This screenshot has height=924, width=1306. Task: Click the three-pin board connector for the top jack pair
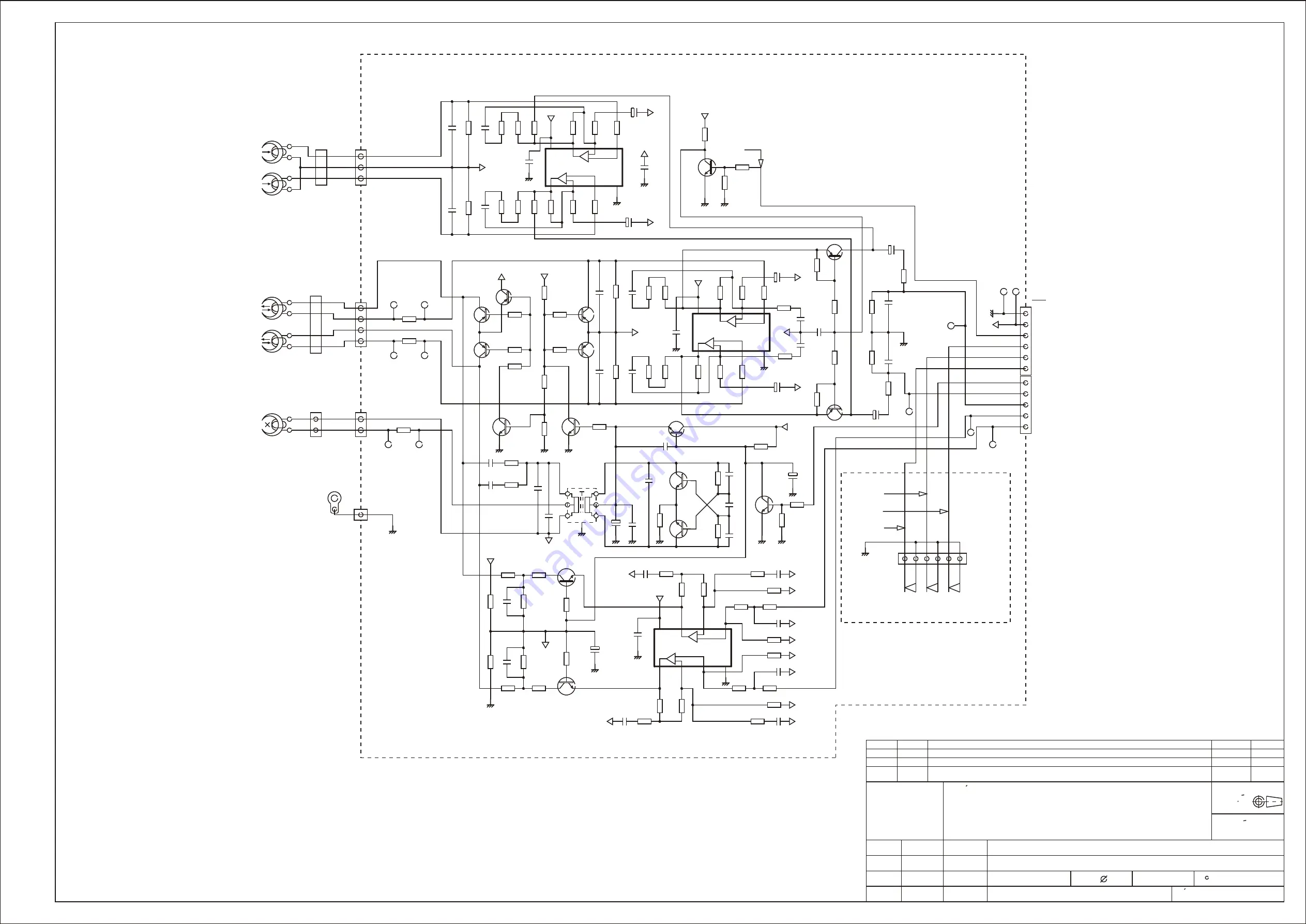pos(361,168)
